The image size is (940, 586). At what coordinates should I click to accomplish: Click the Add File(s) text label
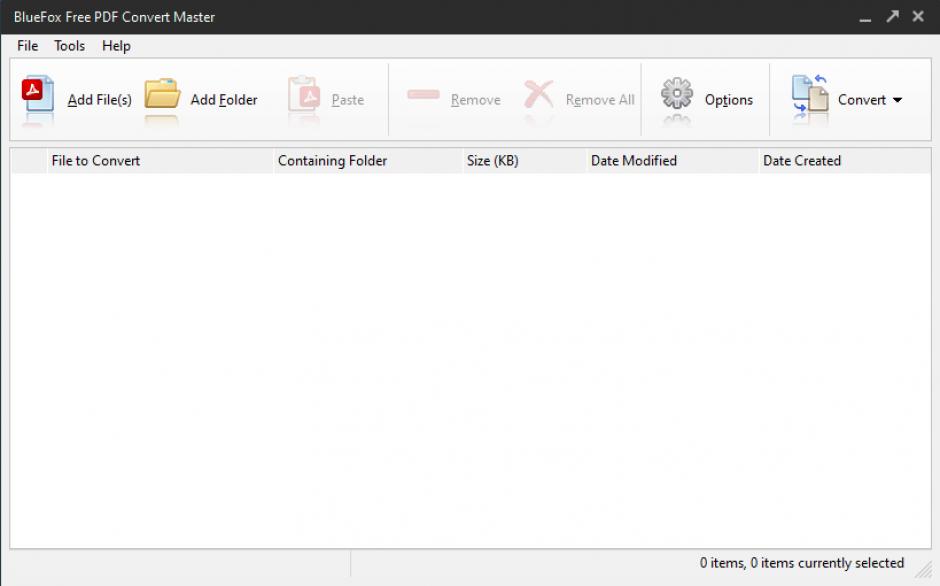click(x=100, y=100)
